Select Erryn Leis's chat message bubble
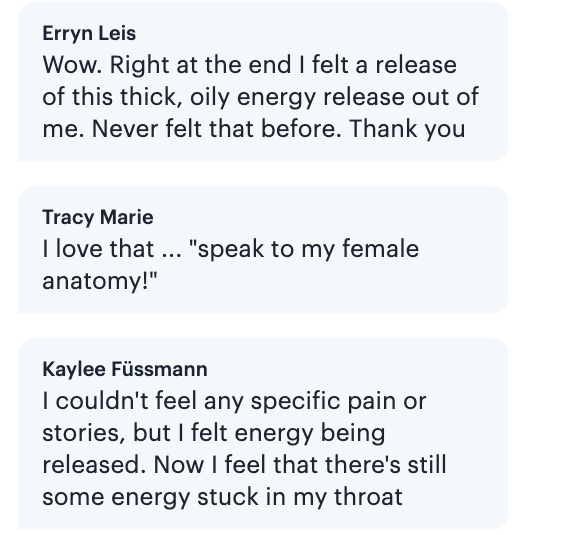This screenshot has width=562, height=535. click(263, 82)
